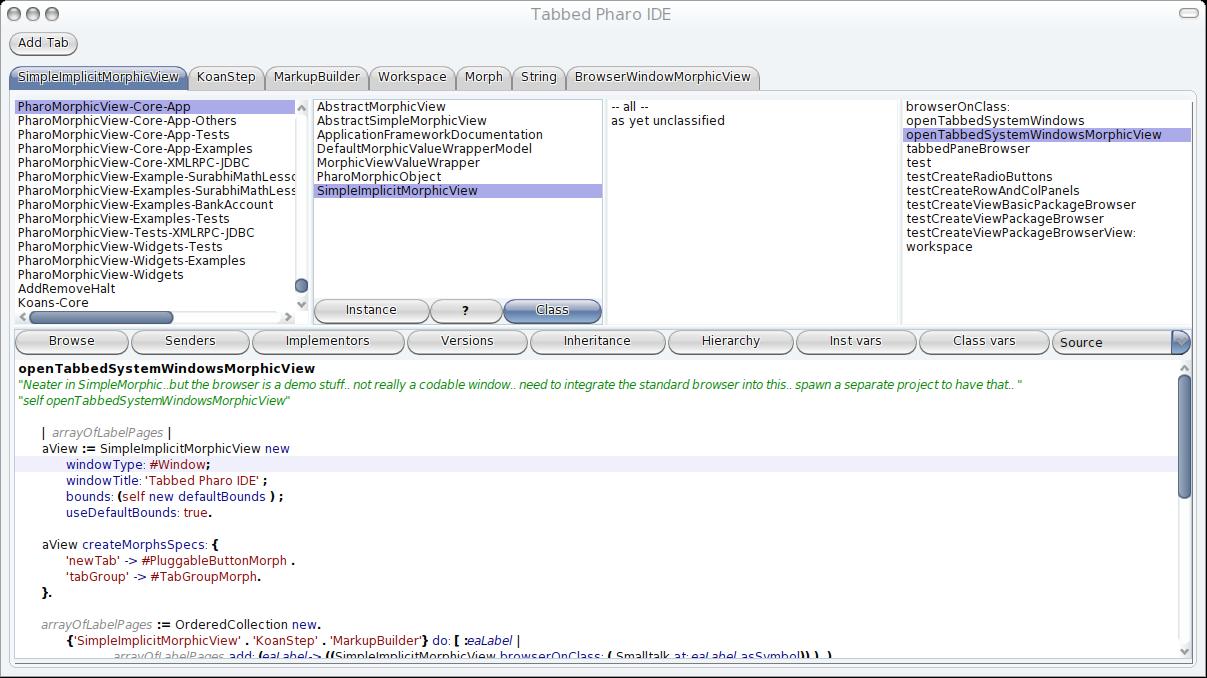1207x678 pixels.
Task: Click the package list vertical scroll knob
Action: (301, 286)
